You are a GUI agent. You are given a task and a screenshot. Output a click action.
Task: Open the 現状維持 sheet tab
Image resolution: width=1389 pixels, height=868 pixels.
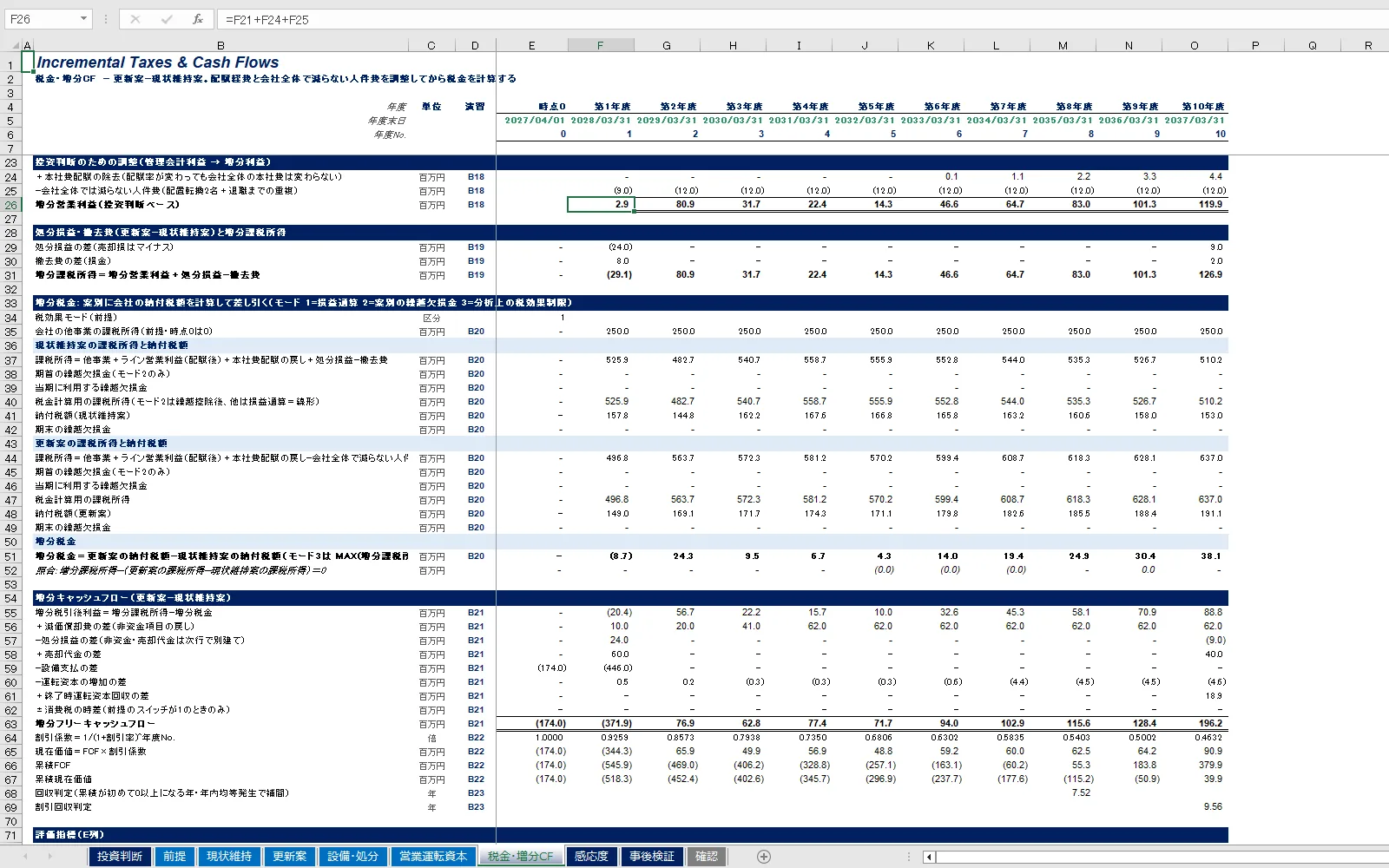click(229, 857)
